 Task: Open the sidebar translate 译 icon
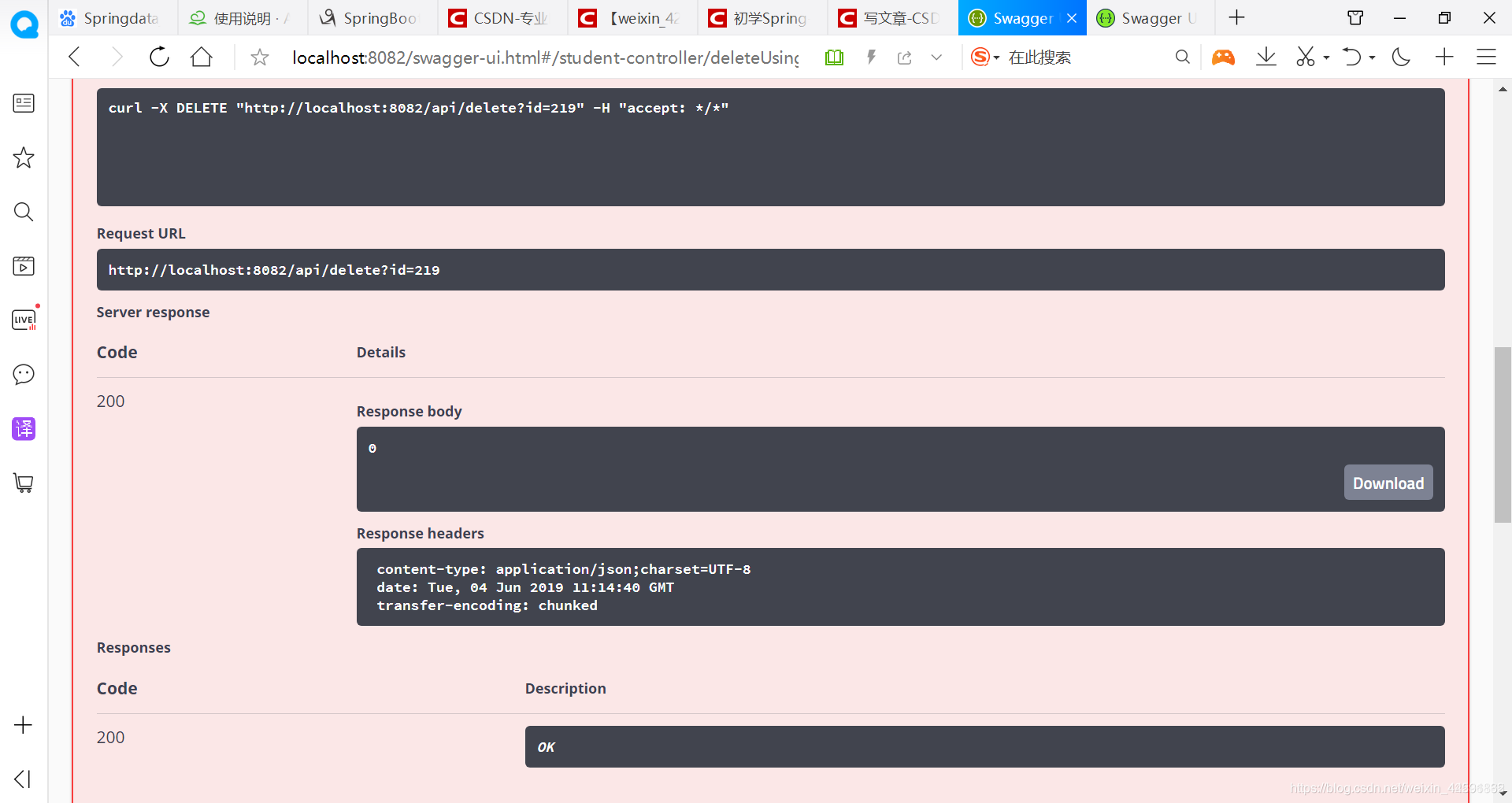[x=24, y=428]
